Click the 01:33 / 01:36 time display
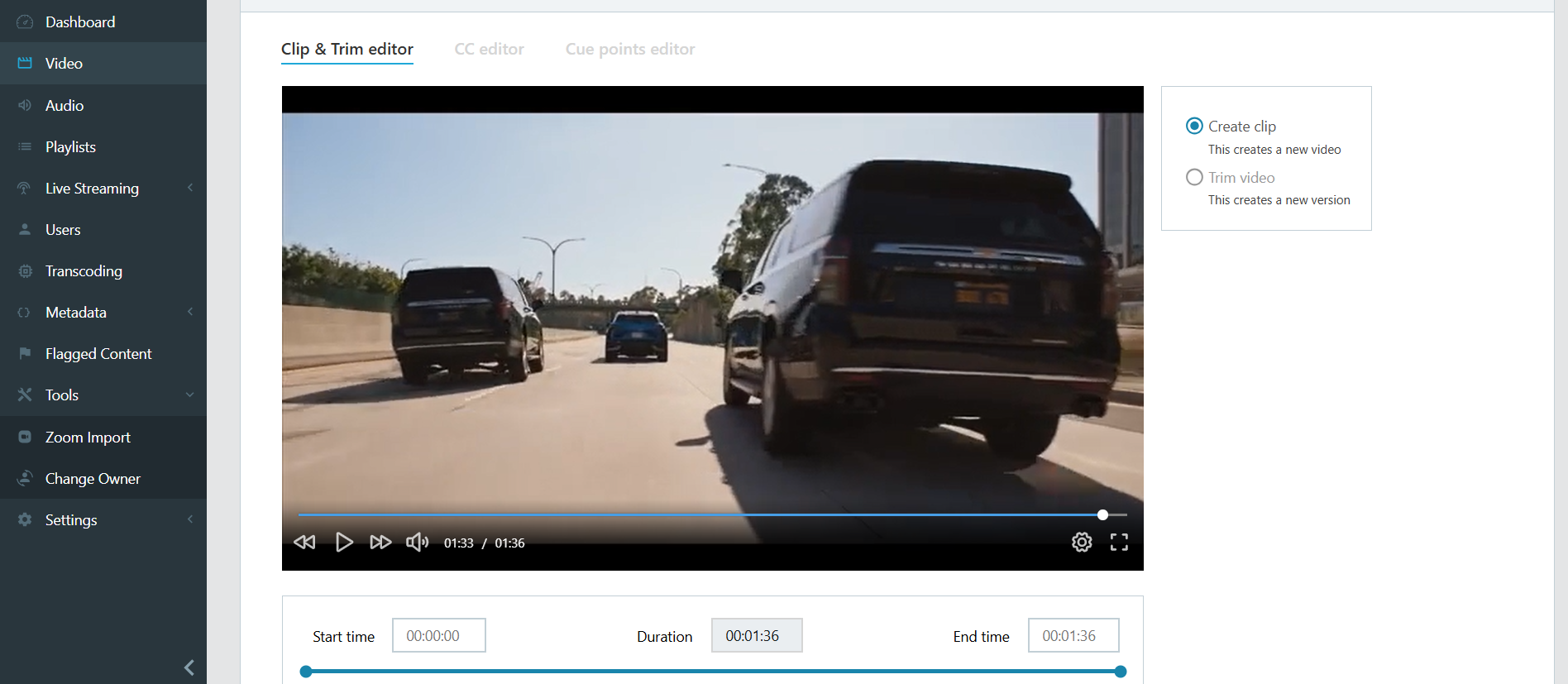 click(x=485, y=543)
